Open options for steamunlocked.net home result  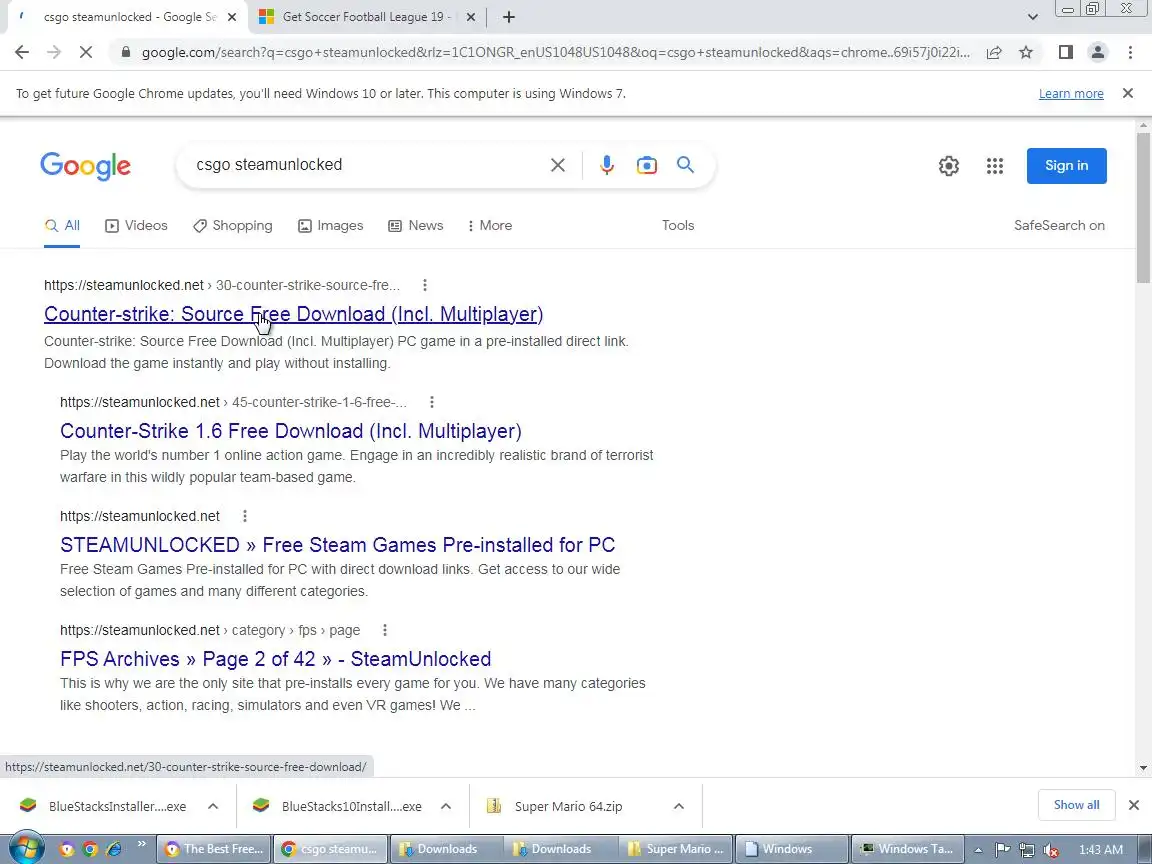coord(245,516)
